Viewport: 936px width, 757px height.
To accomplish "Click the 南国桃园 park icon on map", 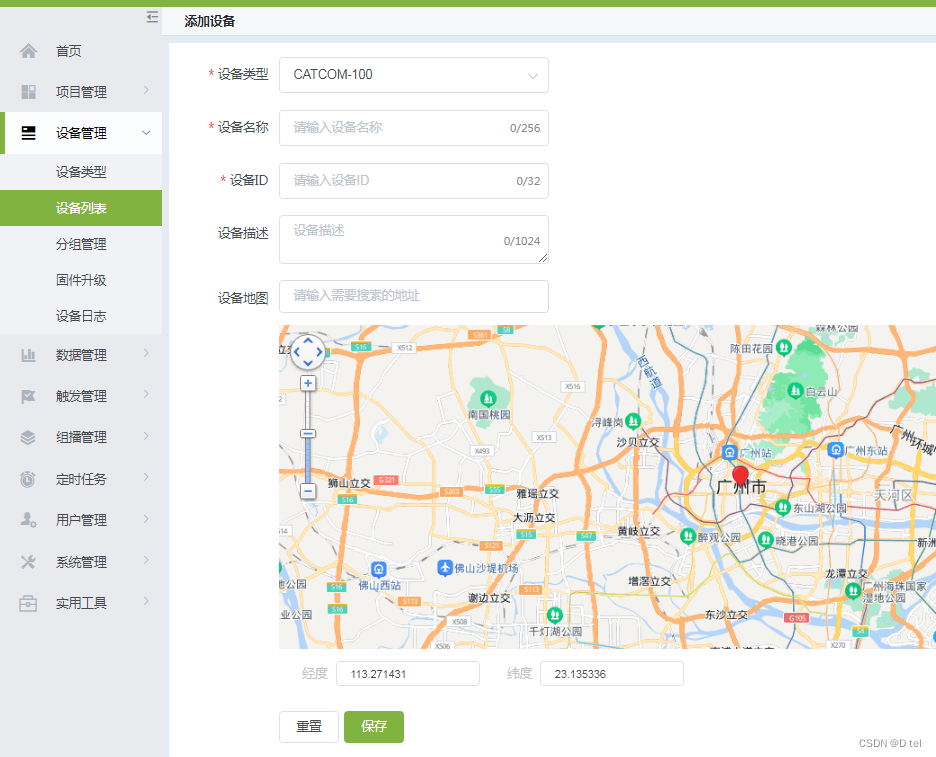I will pyautogui.click(x=488, y=398).
